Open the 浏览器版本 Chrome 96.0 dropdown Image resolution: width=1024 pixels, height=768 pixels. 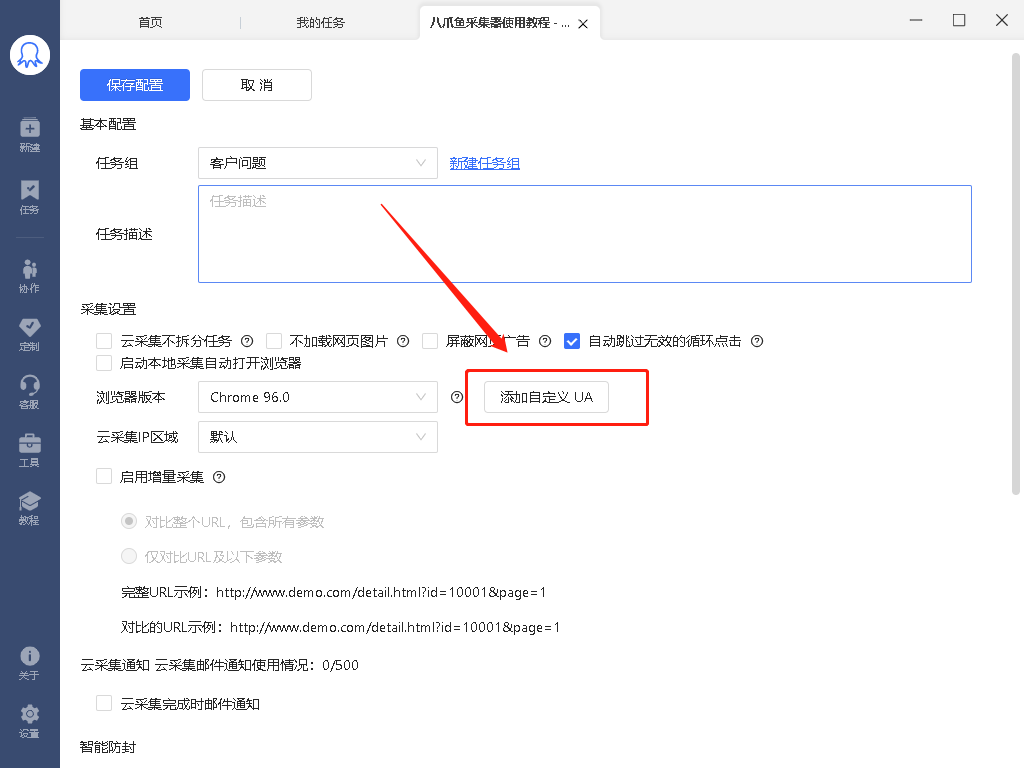(317, 397)
